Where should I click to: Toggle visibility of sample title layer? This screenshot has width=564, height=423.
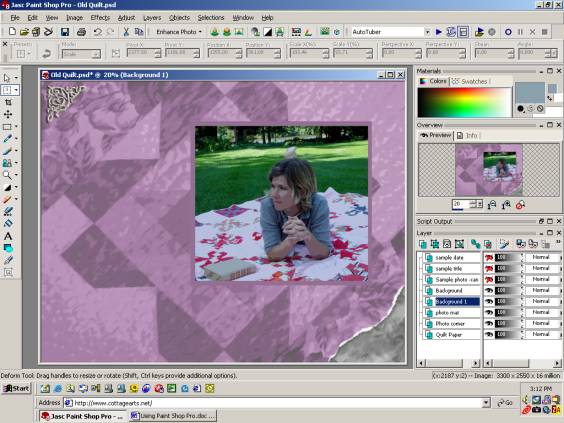tap(488, 269)
